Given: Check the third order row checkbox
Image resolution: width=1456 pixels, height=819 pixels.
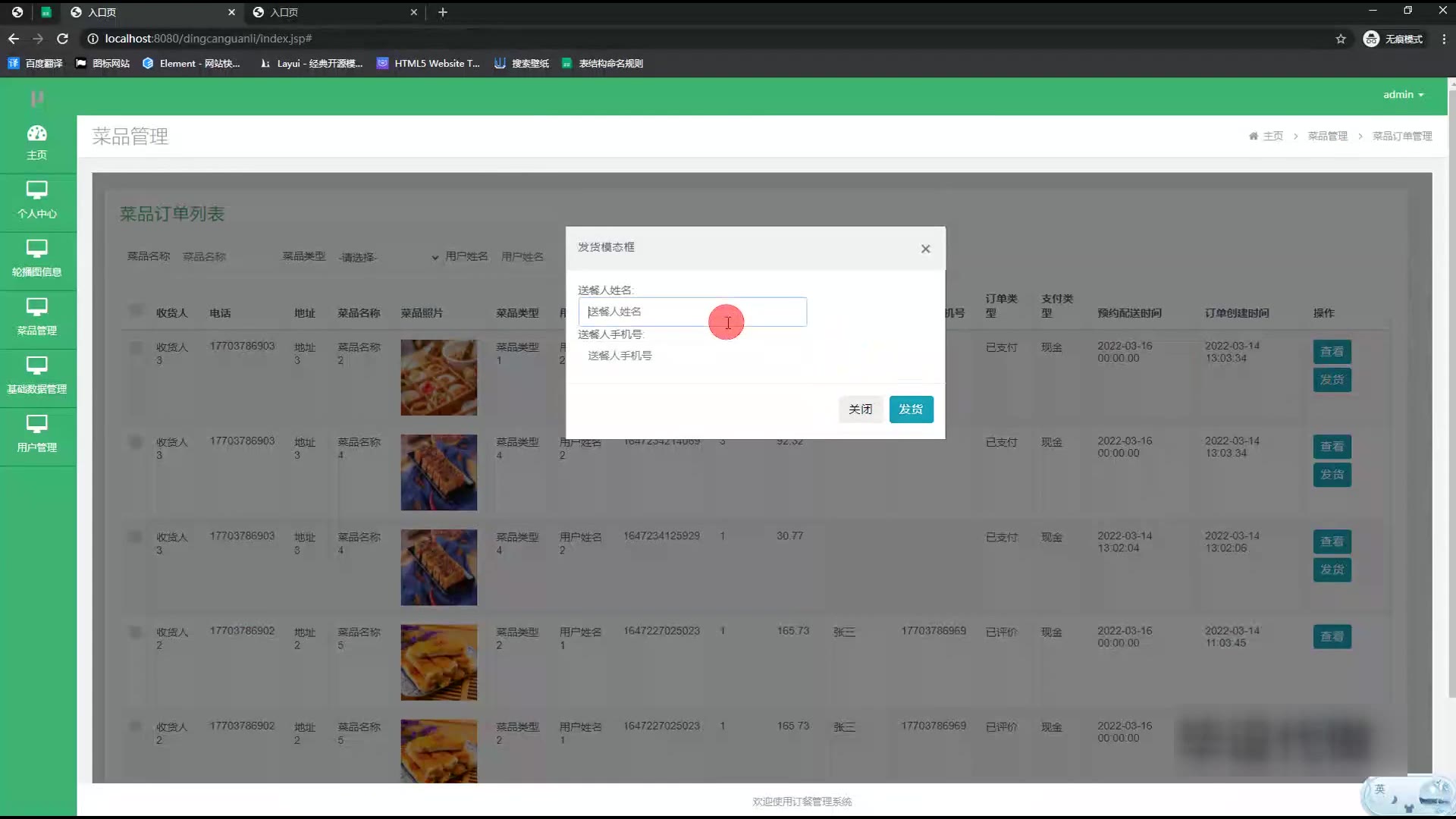Looking at the screenshot, I should pos(136,537).
